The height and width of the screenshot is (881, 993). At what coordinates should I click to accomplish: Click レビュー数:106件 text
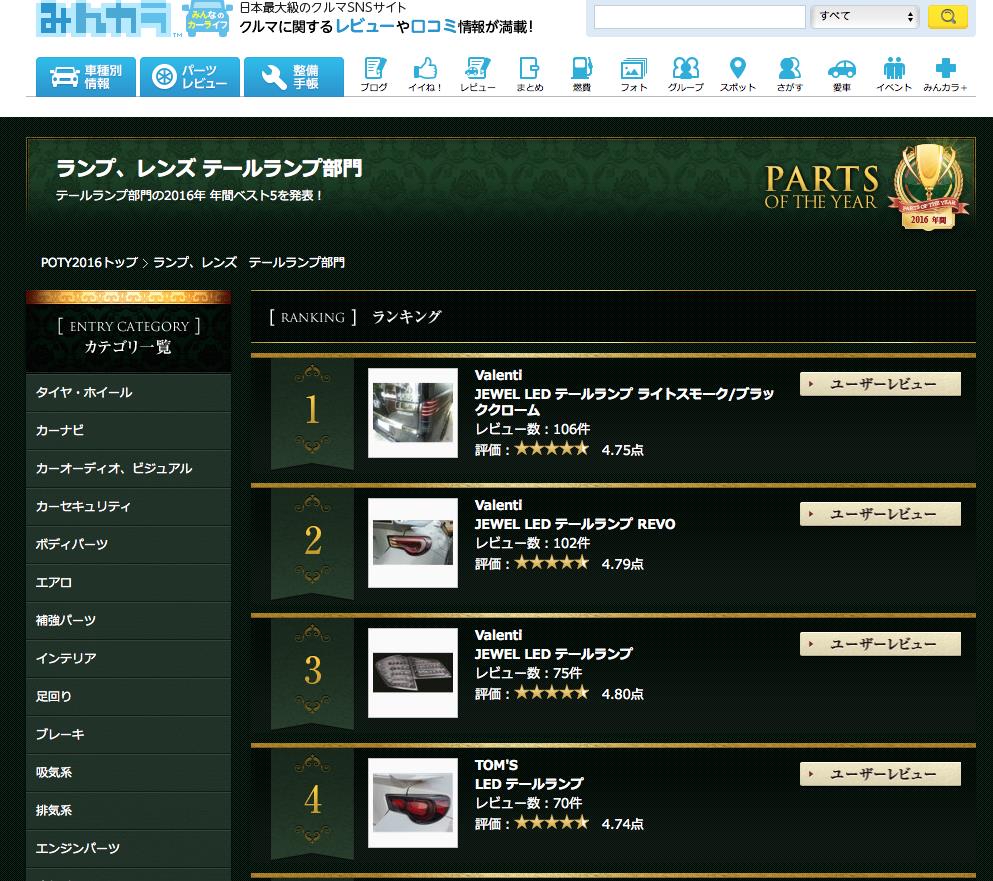(533, 429)
